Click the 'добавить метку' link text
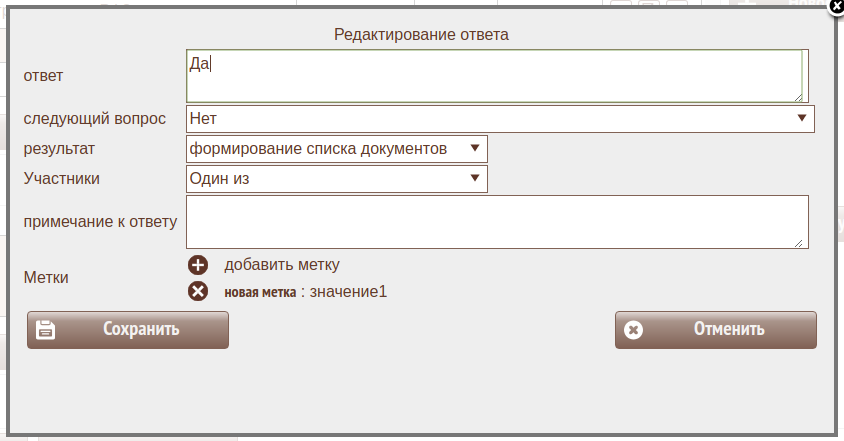844x441 pixels. coord(282,265)
